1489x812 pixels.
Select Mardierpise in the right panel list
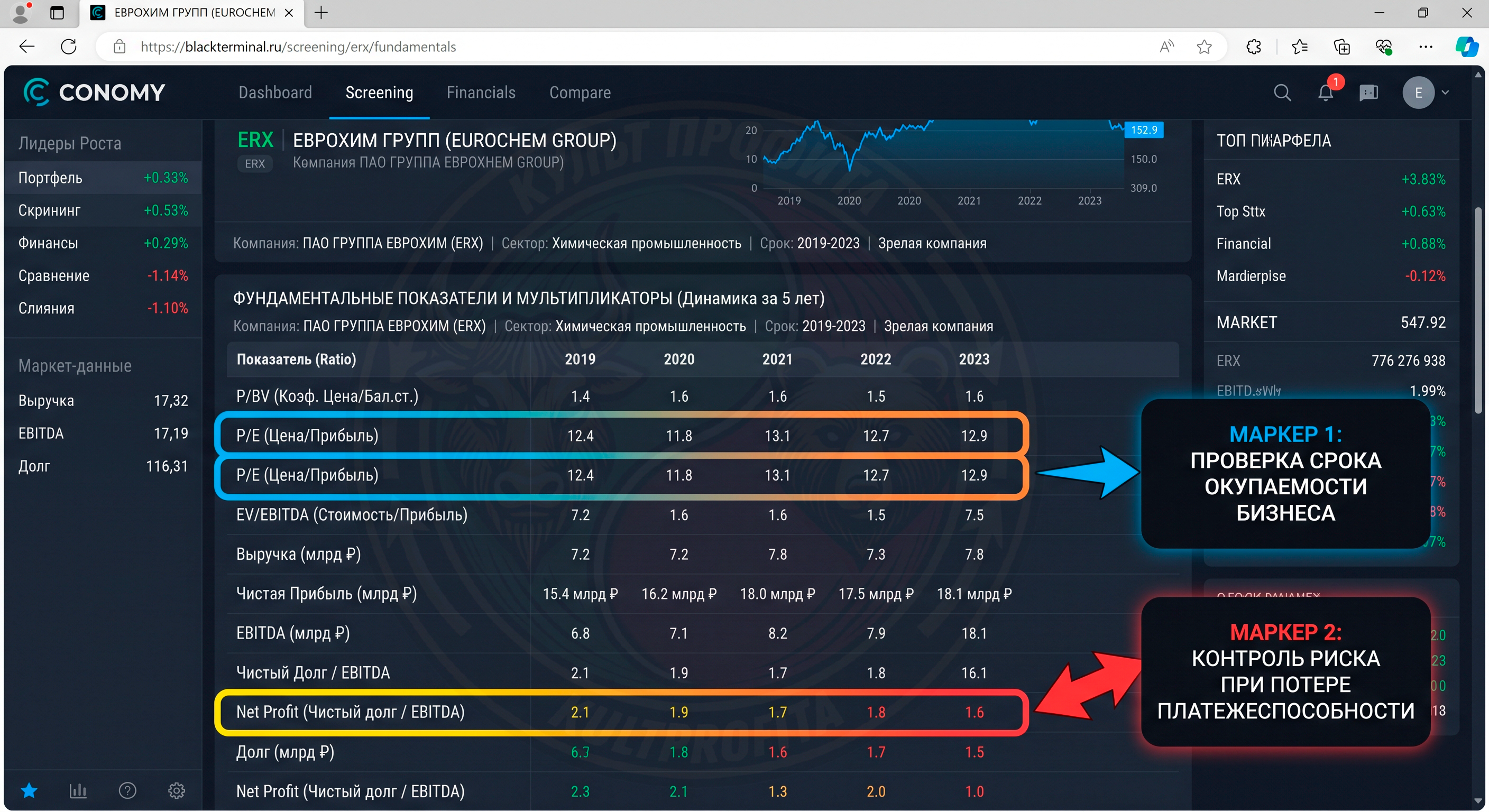[1330, 276]
